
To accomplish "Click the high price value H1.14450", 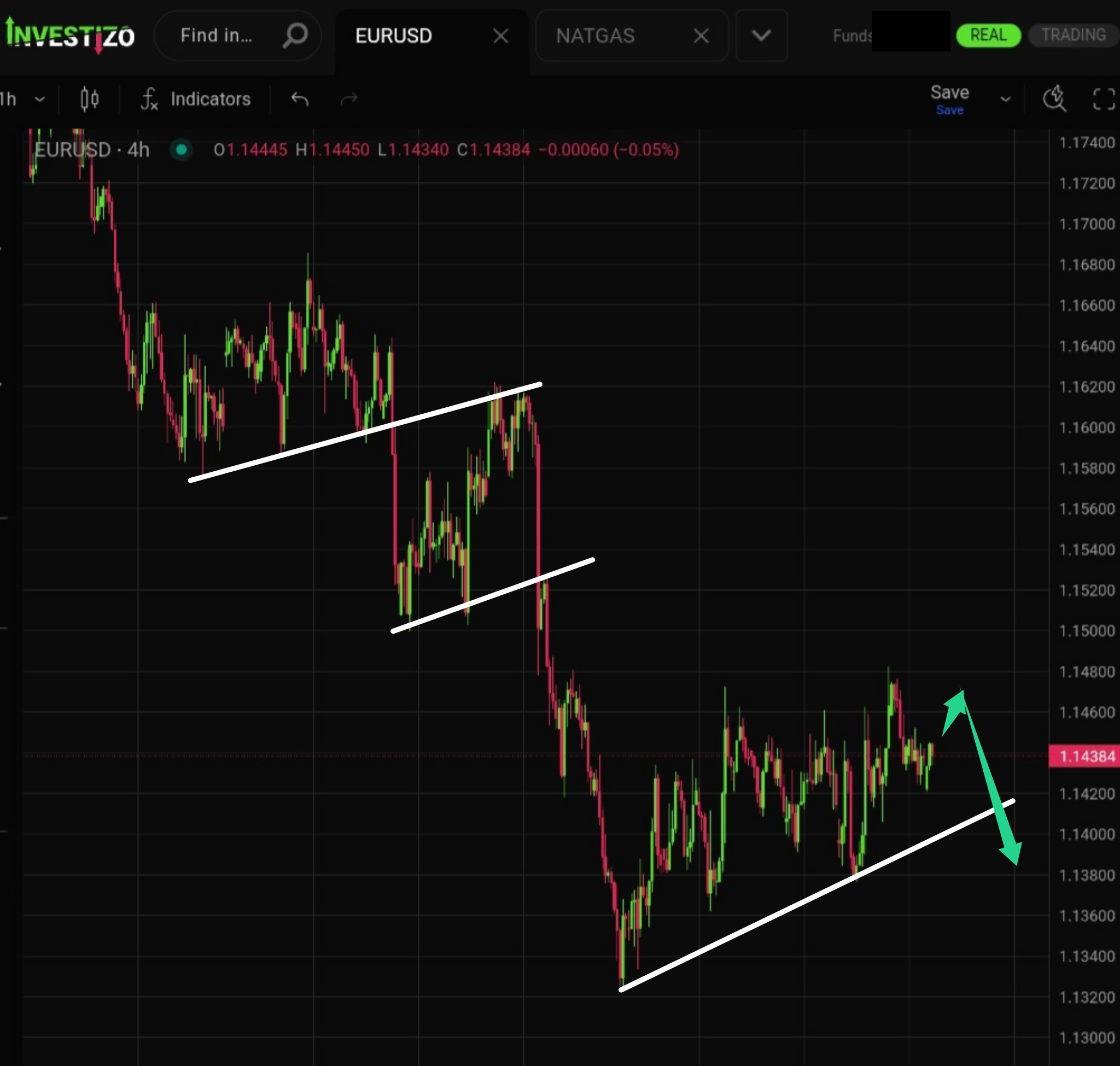I will [x=332, y=150].
